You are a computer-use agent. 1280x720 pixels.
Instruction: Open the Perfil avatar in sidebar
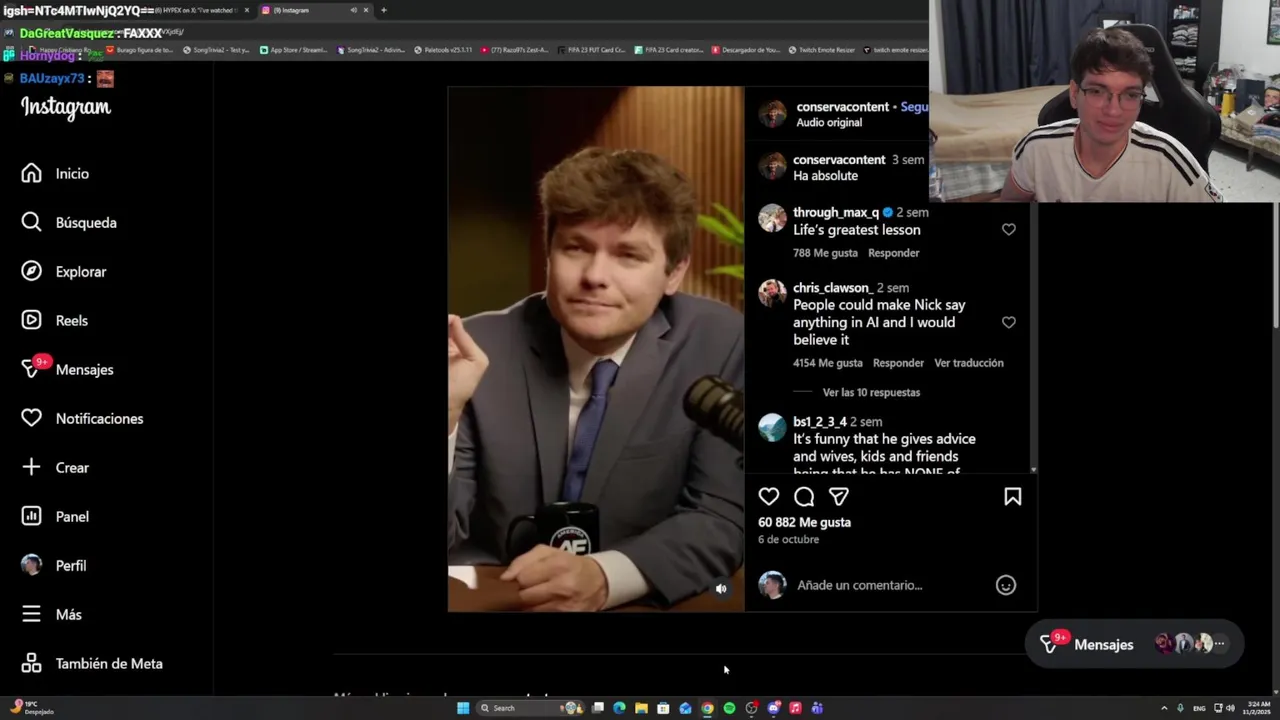32,566
